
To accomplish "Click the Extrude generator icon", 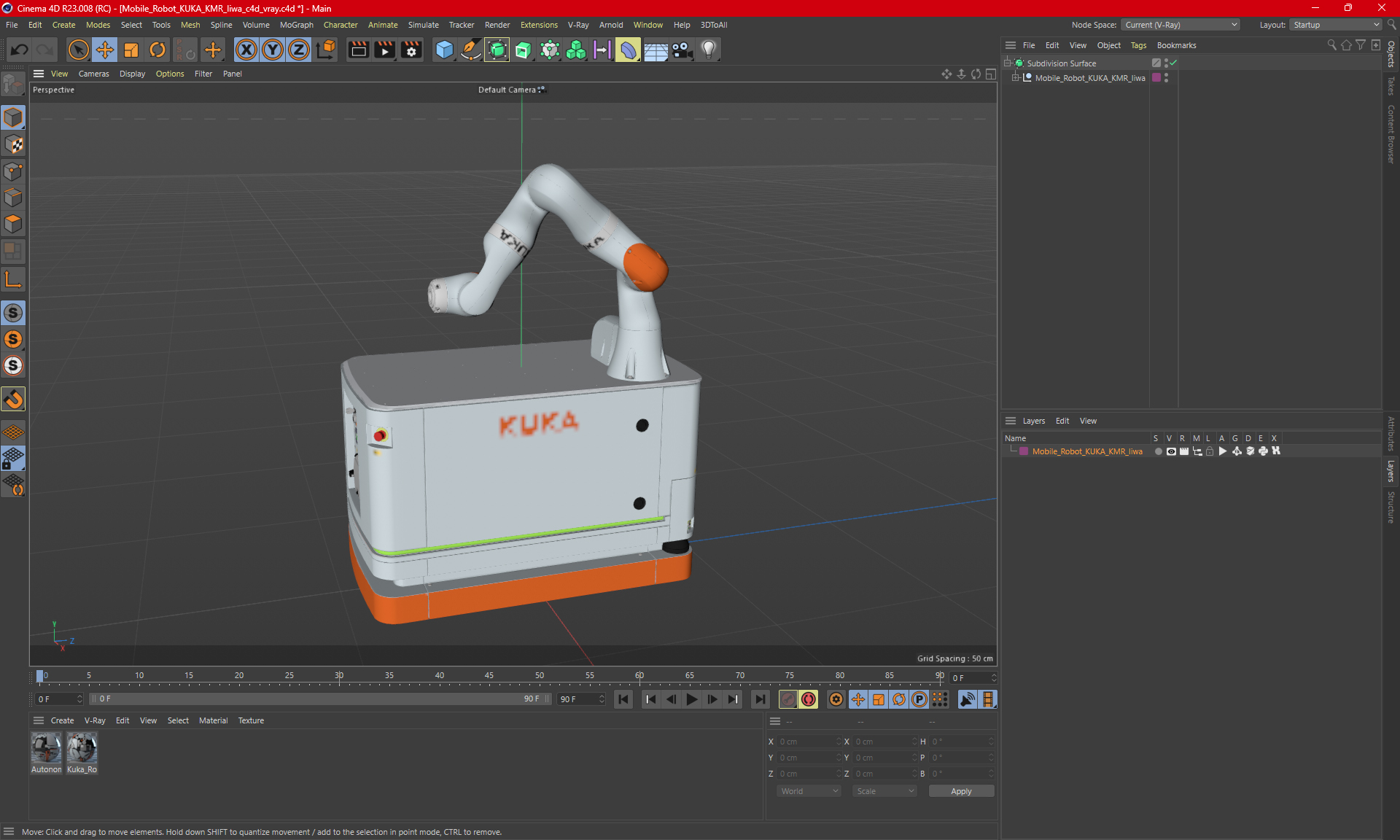I will click(524, 50).
